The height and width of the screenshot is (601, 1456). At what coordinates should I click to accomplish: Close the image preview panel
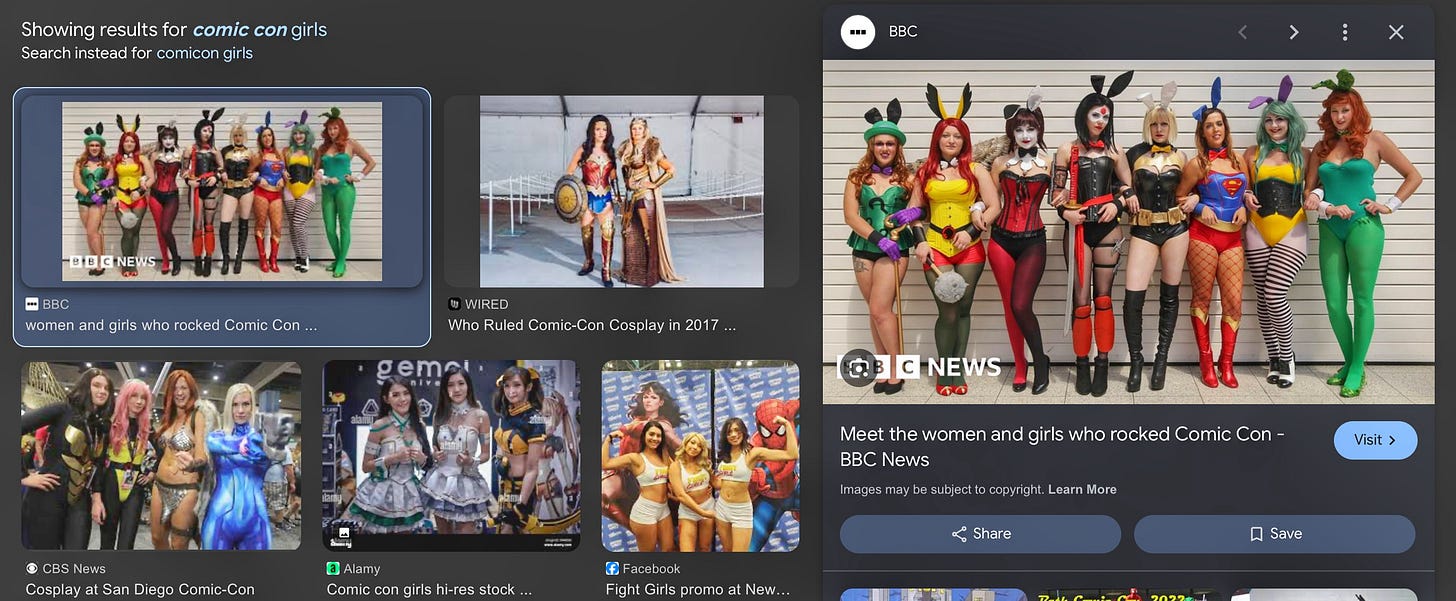click(x=1396, y=32)
